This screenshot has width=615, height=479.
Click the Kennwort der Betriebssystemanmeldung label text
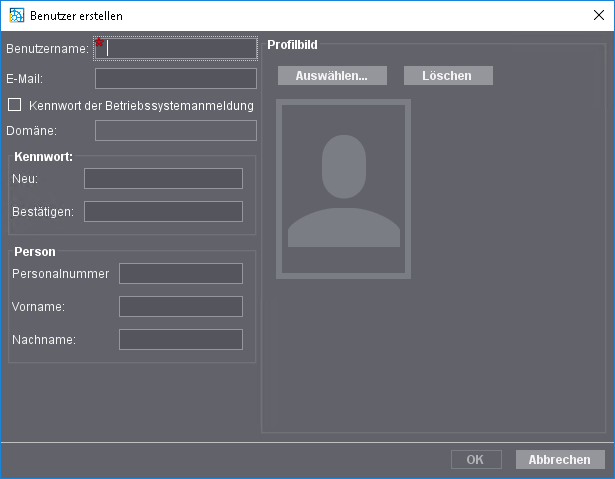(142, 105)
